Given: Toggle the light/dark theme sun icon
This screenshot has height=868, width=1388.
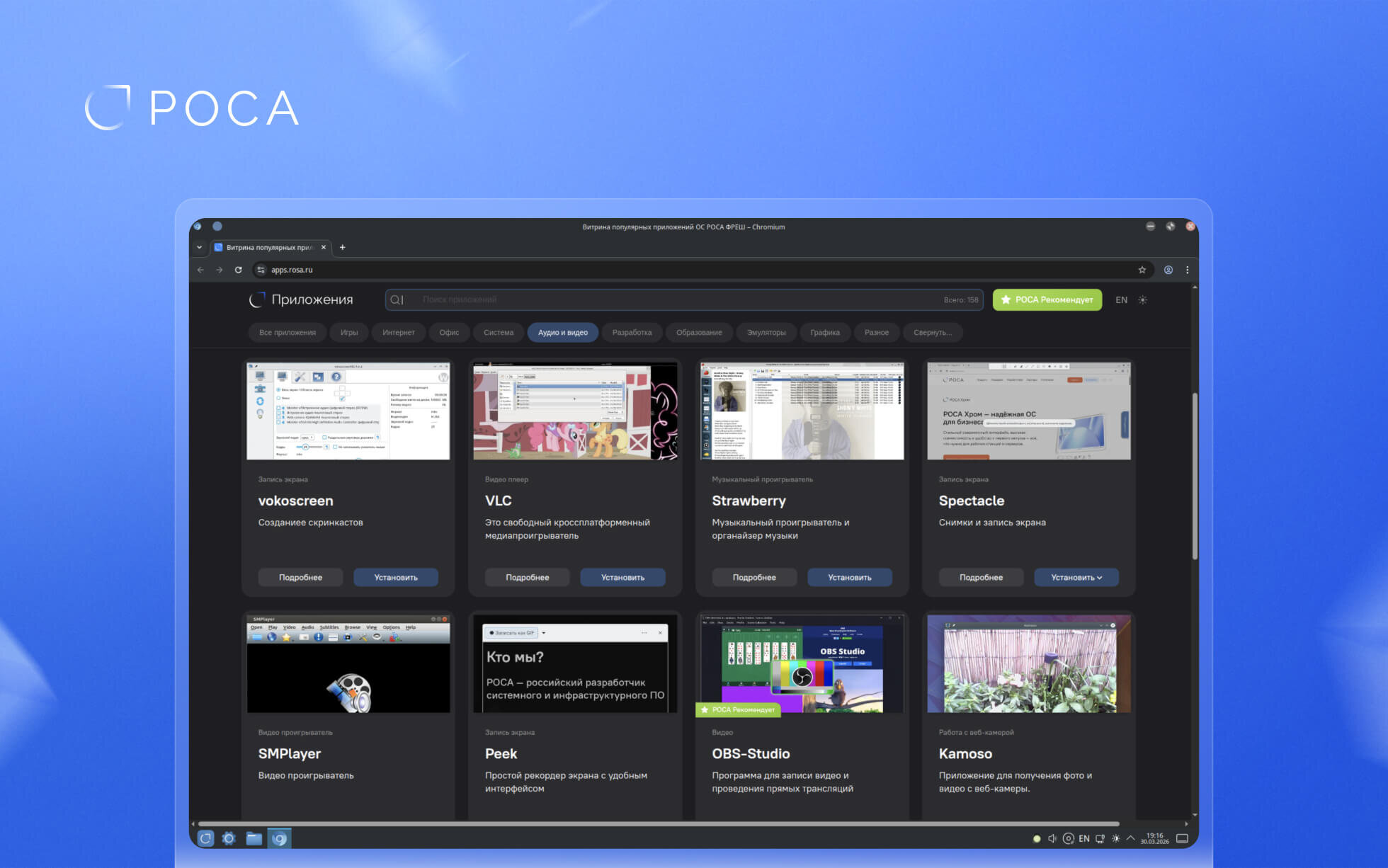Looking at the screenshot, I should [1142, 300].
